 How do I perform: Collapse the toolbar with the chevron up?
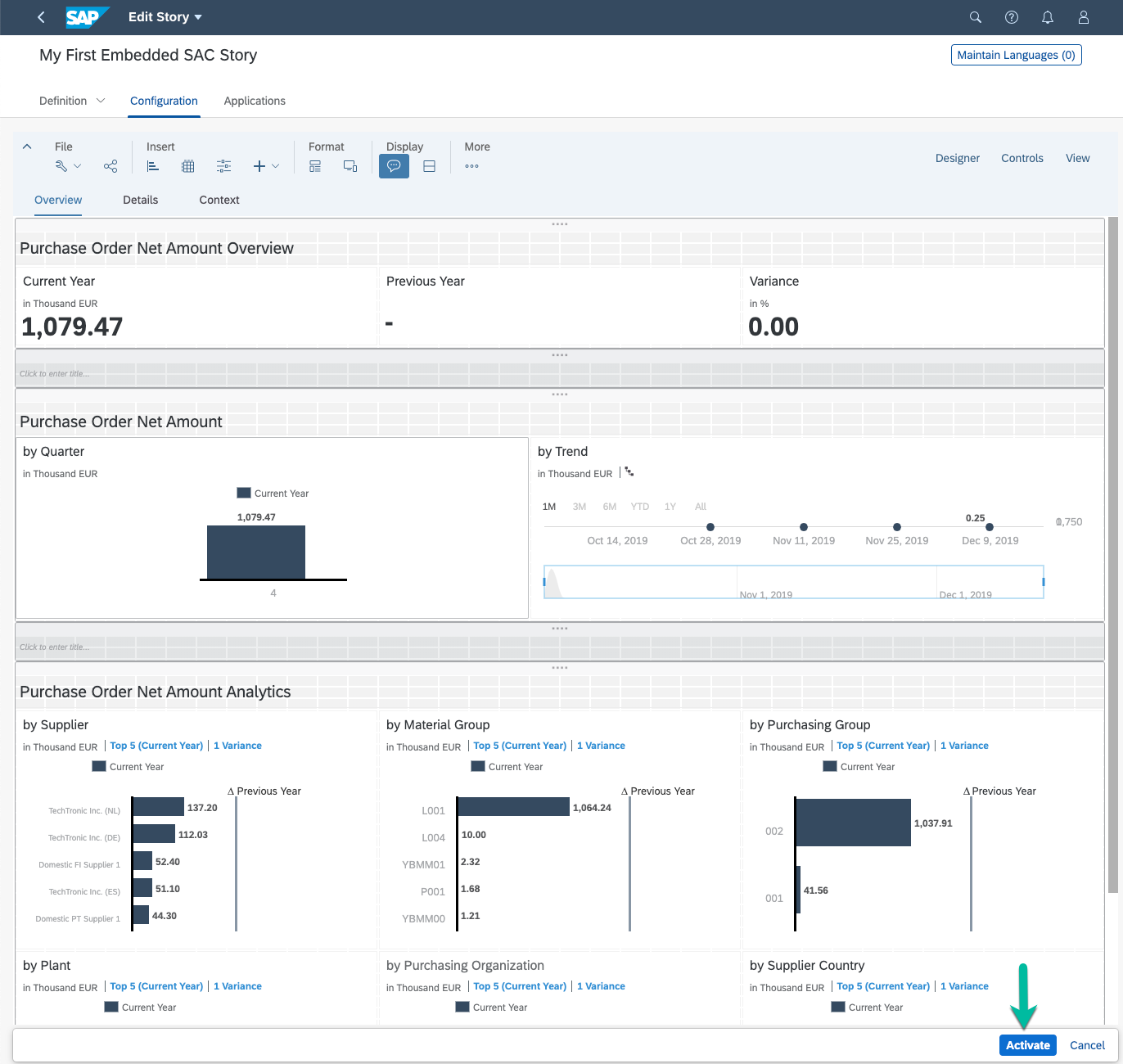click(27, 147)
